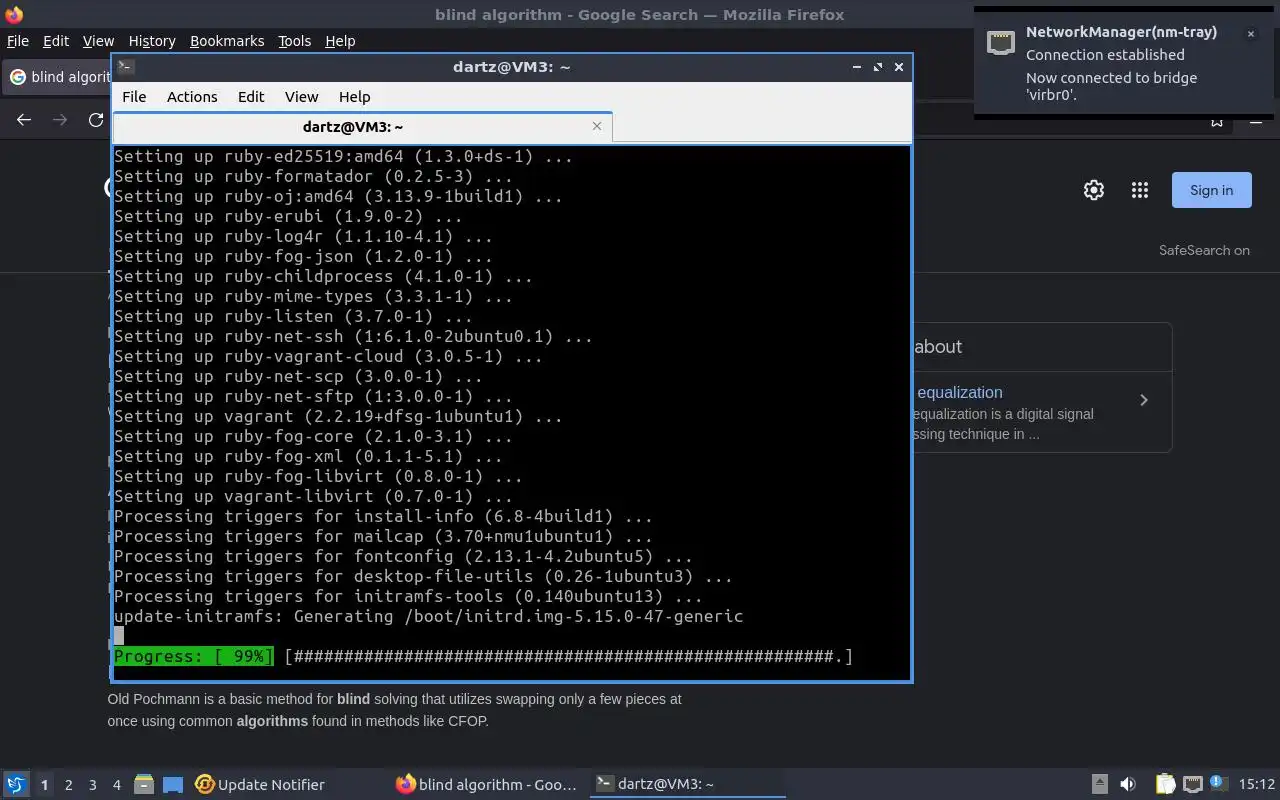
Task: Switch to workspace 3 in taskbar
Action: [93, 785]
